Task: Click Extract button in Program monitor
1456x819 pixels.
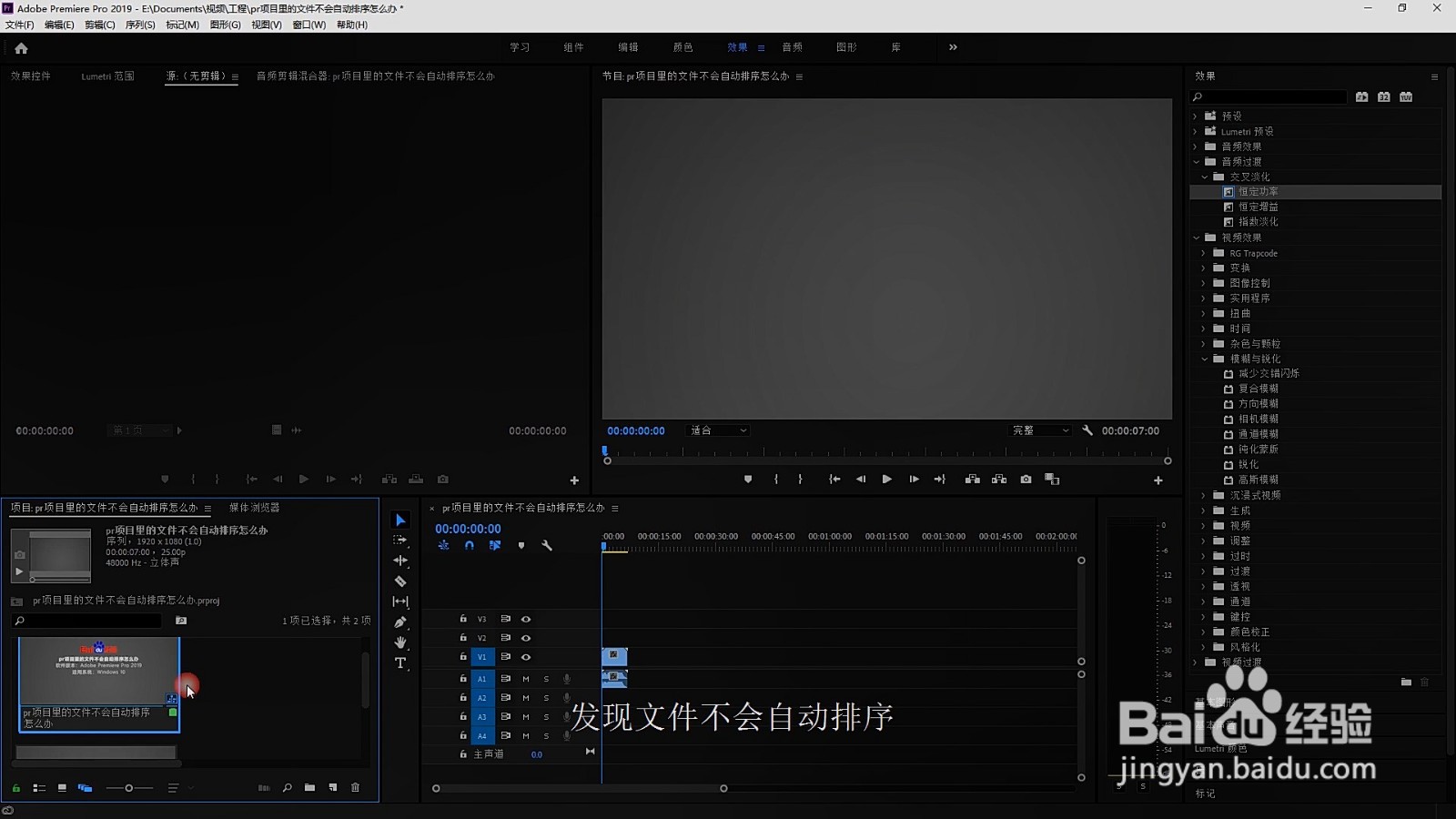Action: 999,480
